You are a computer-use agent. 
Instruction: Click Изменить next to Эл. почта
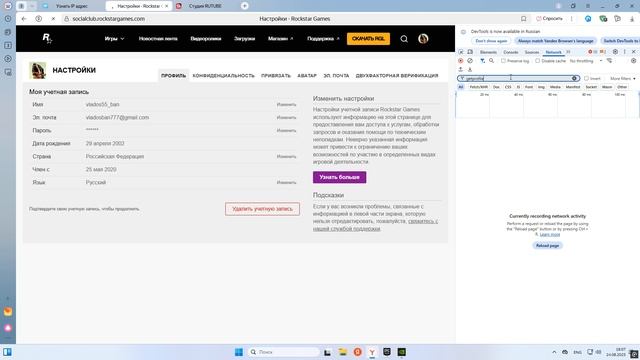[287, 118]
